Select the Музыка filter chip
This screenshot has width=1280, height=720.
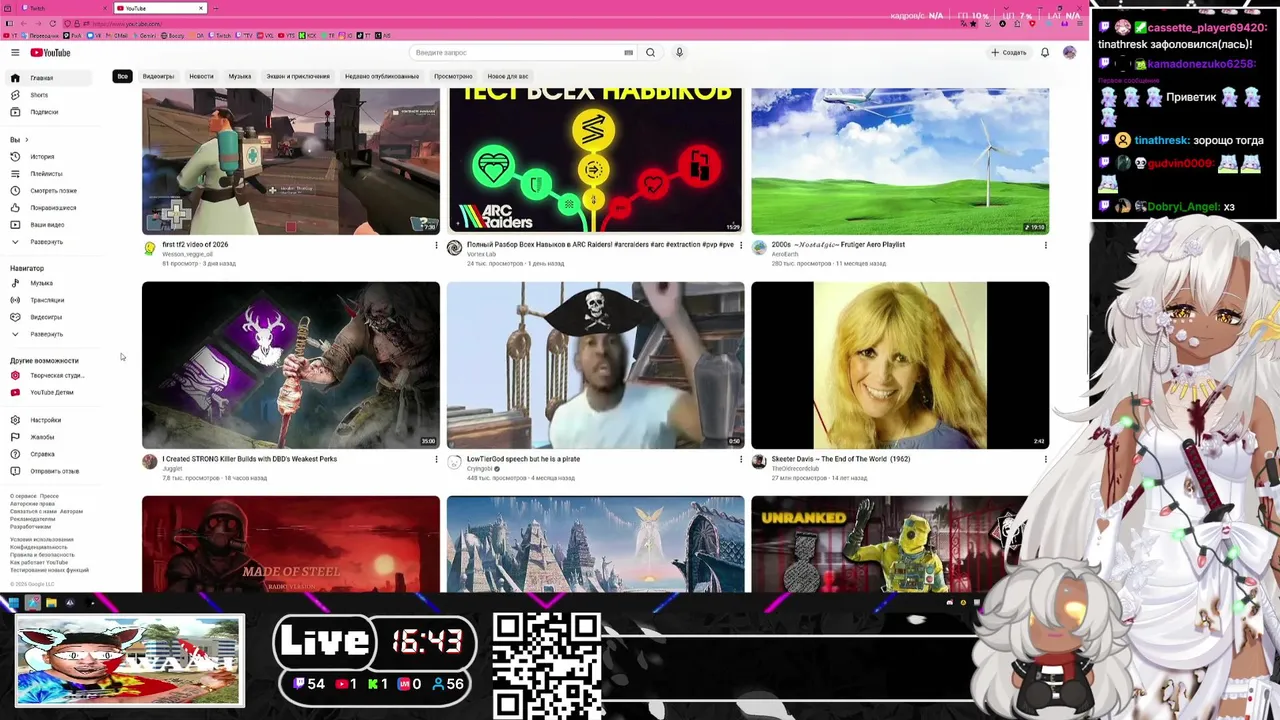pyautogui.click(x=240, y=76)
